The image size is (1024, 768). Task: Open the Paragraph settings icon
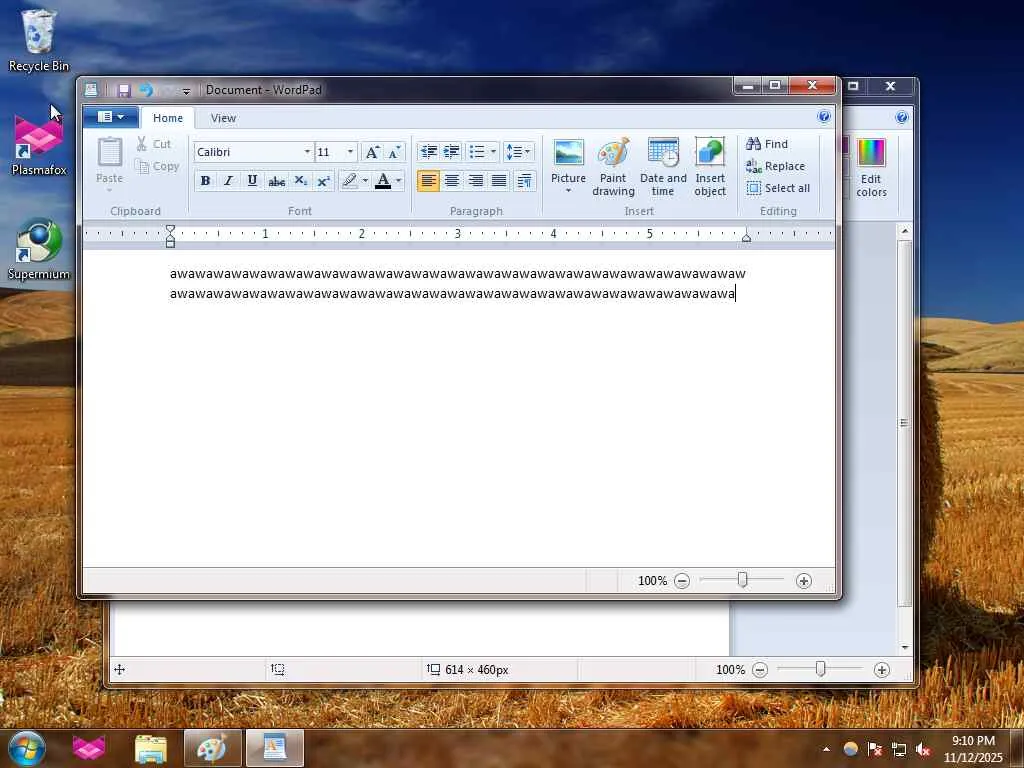coord(524,181)
